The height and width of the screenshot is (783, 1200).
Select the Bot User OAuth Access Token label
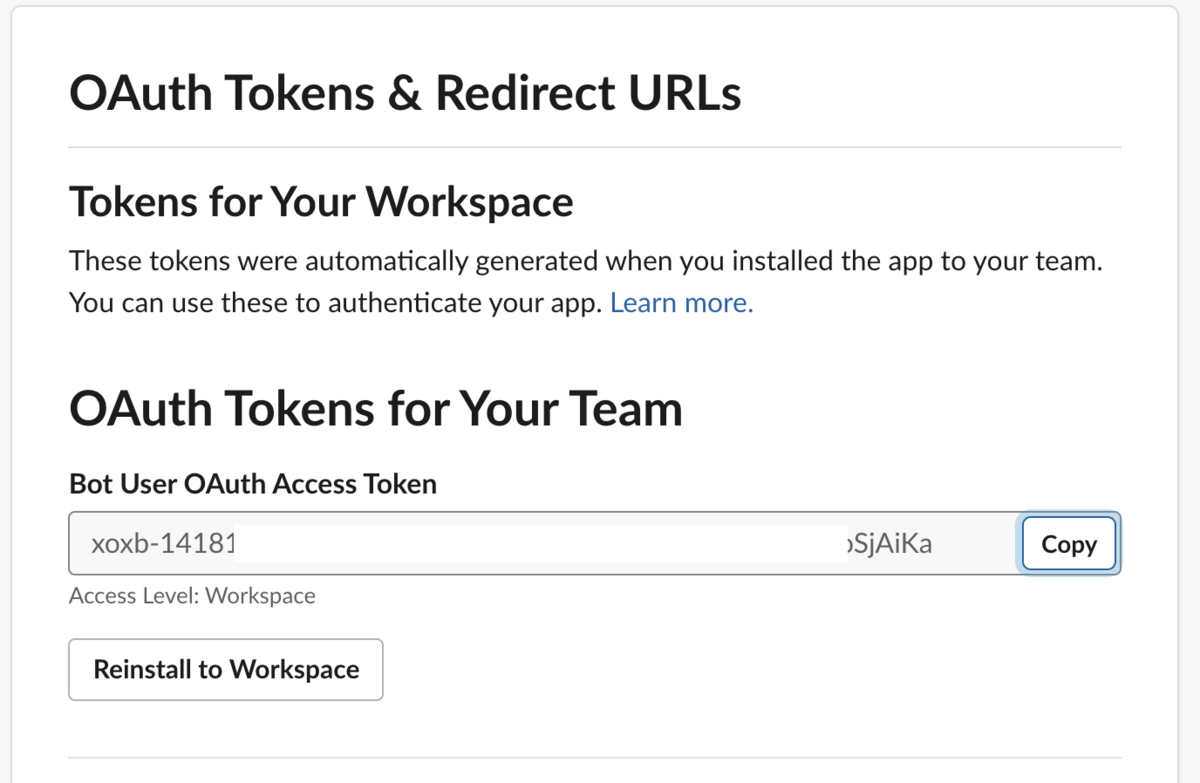coord(253,484)
